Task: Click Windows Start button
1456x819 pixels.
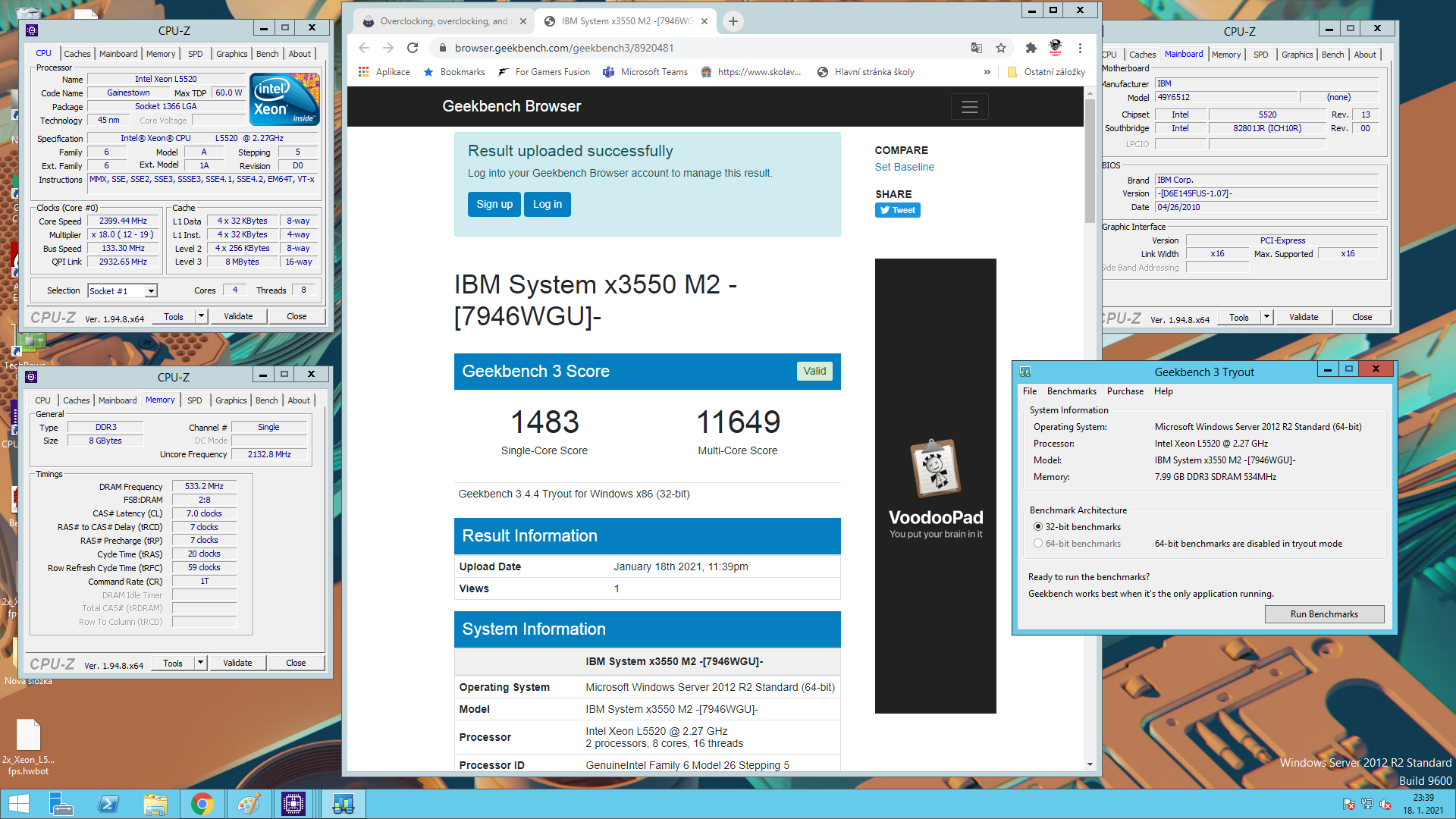Action: point(18,804)
